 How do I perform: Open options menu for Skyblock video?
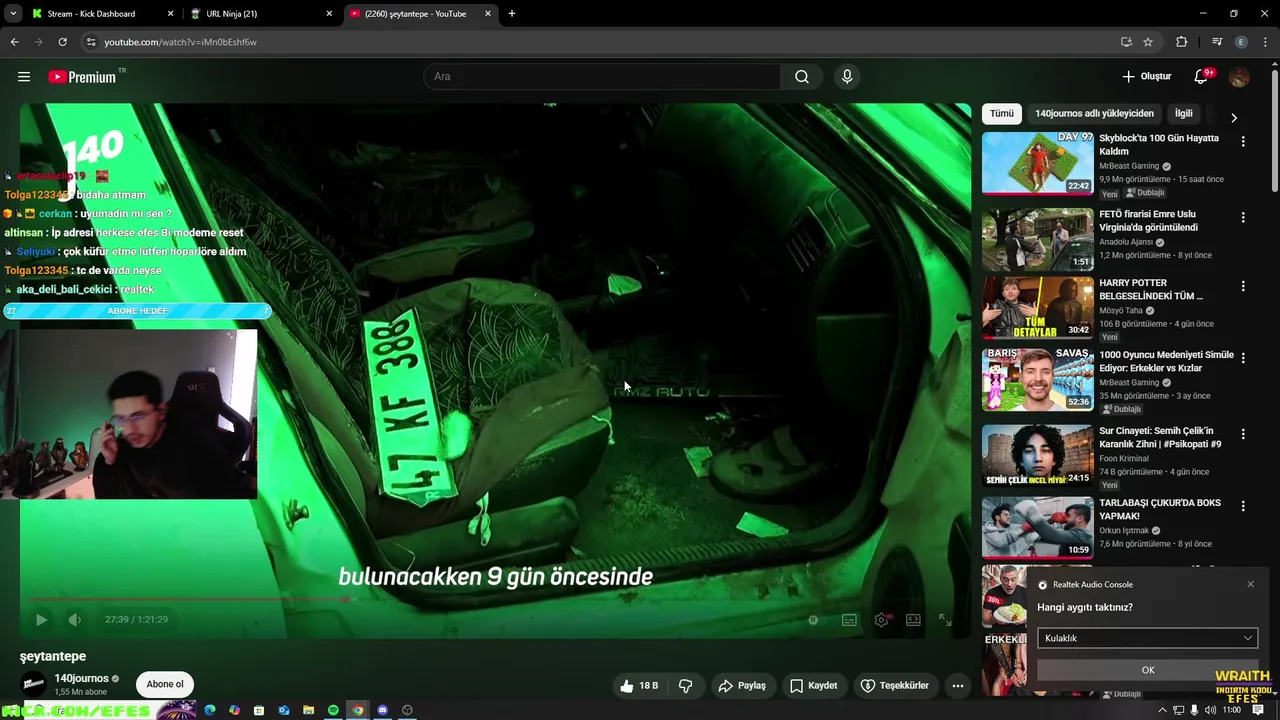(x=1243, y=142)
